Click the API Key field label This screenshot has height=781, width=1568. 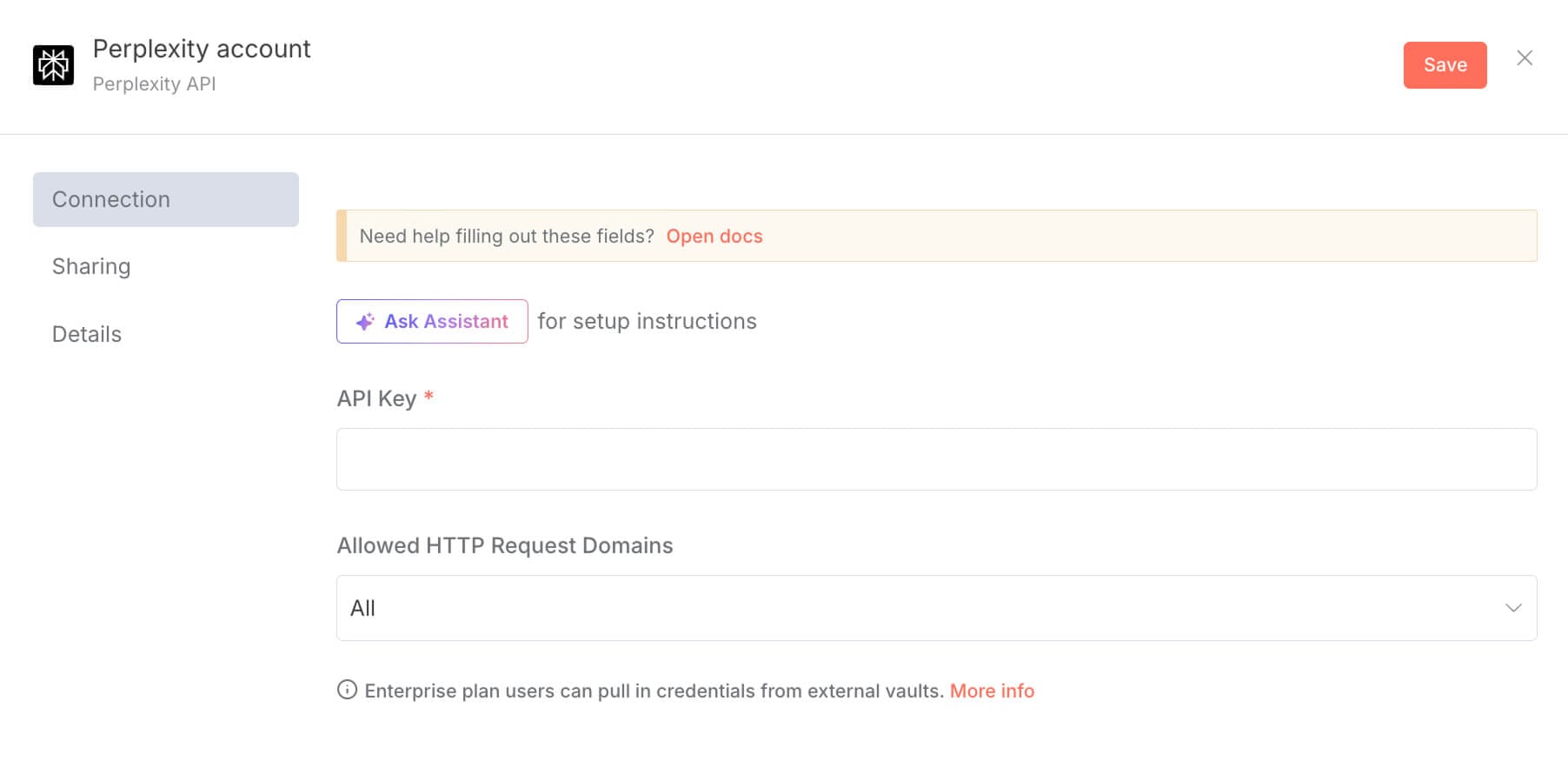377,398
